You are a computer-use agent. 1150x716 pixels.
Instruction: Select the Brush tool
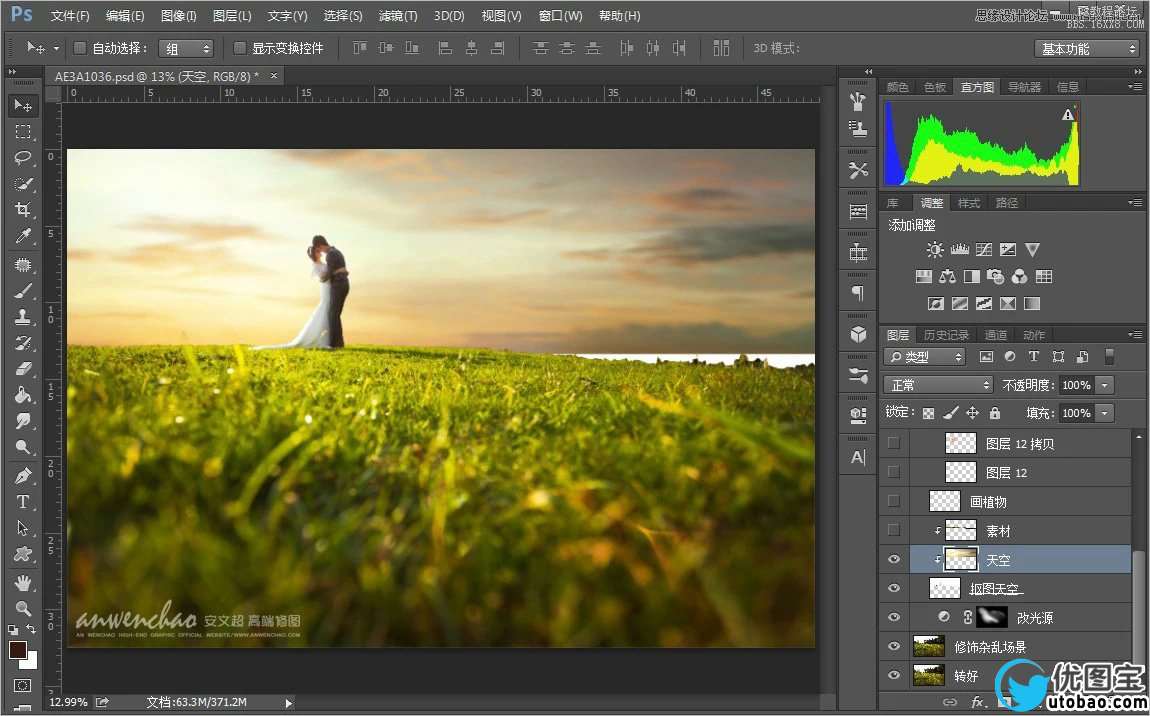coord(23,291)
